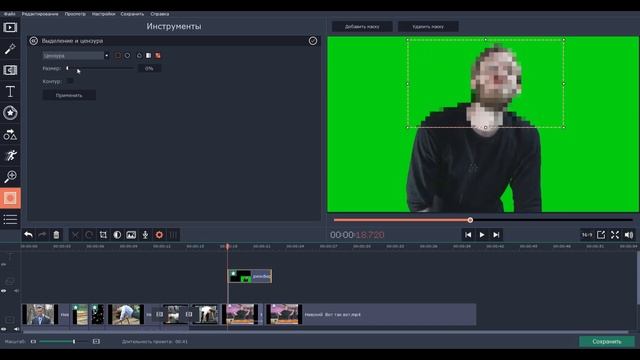
Task: Mute preview with the volume speaker icon
Action: coord(629,235)
